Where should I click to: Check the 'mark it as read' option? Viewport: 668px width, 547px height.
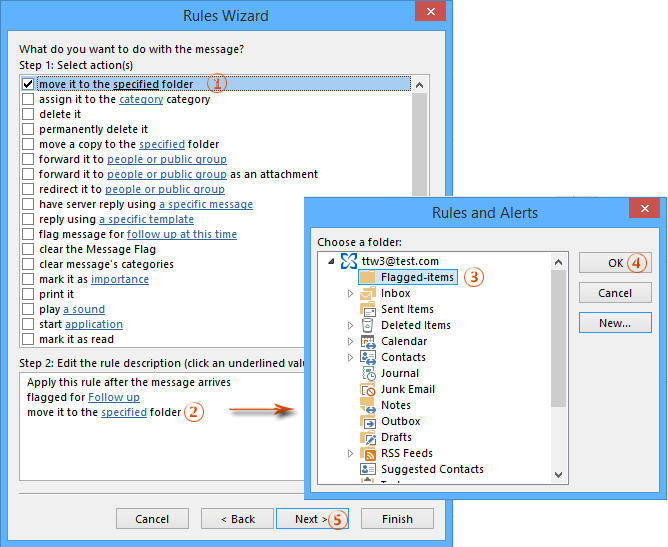(x=28, y=340)
